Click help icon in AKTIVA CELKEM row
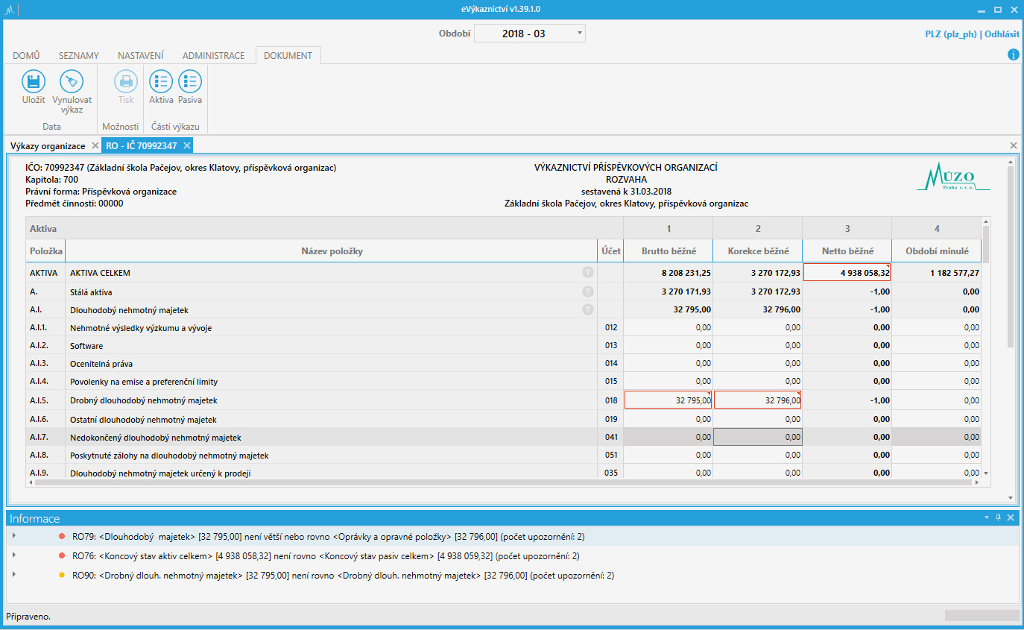The width and height of the screenshot is (1024, 630). (588, 272)
